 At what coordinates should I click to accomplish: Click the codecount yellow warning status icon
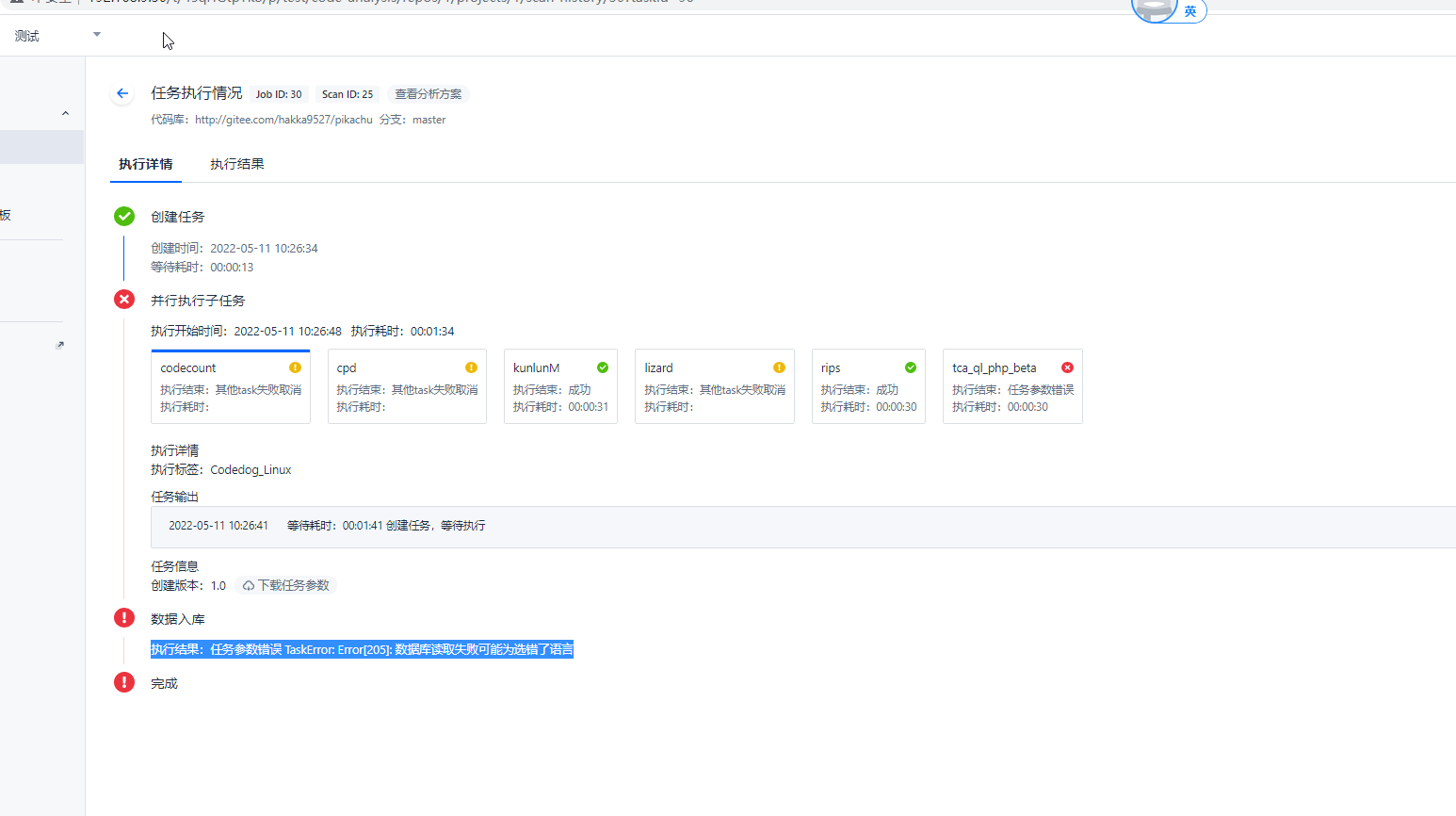(295, 367)
